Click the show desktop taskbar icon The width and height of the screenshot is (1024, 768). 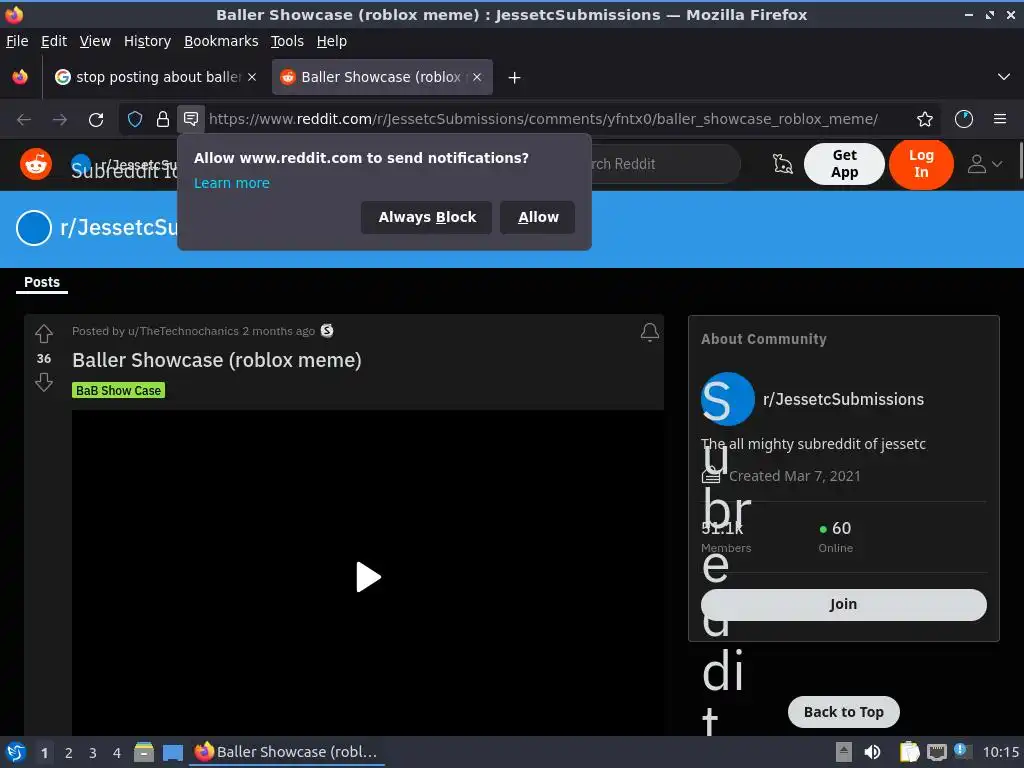coord(172,752)
